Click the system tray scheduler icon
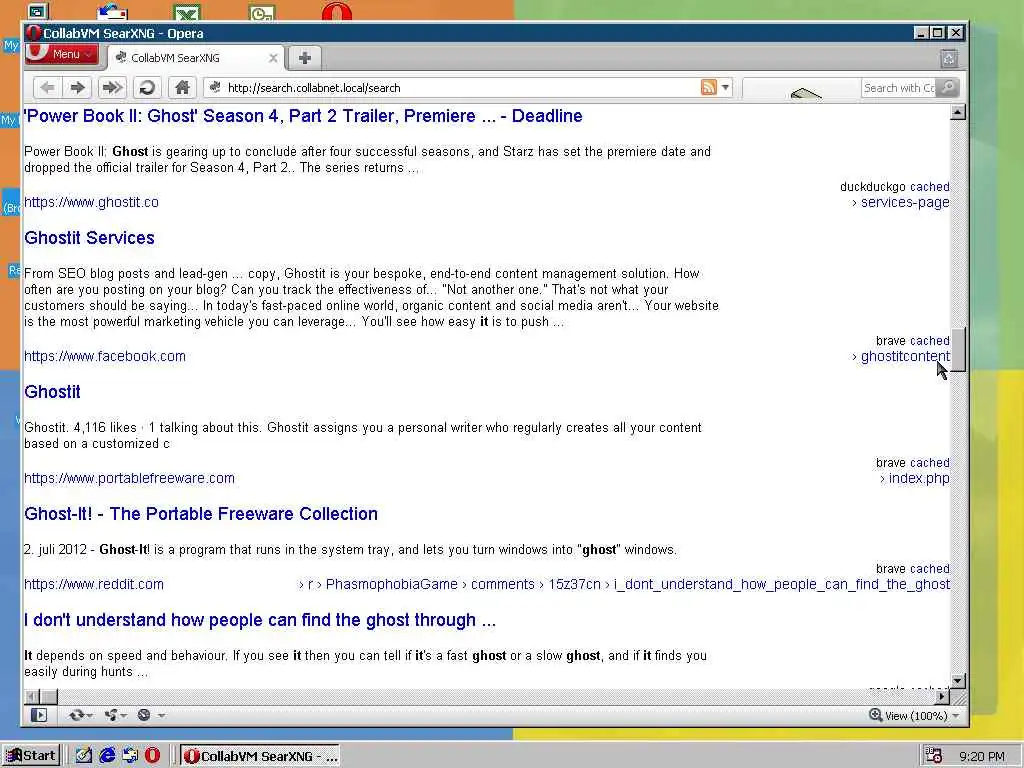The image size is (1024, 768). 934,756
